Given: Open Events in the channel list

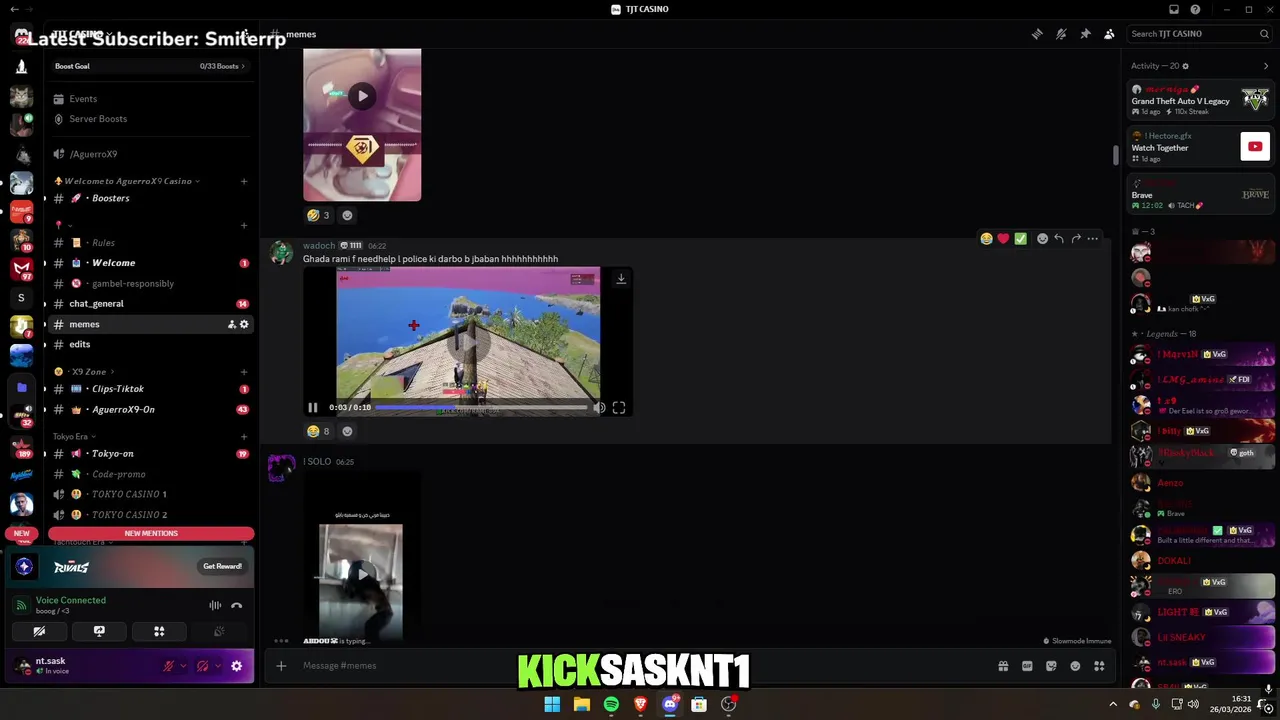Looking at the screenshot, I should click(x=83, y=99).
